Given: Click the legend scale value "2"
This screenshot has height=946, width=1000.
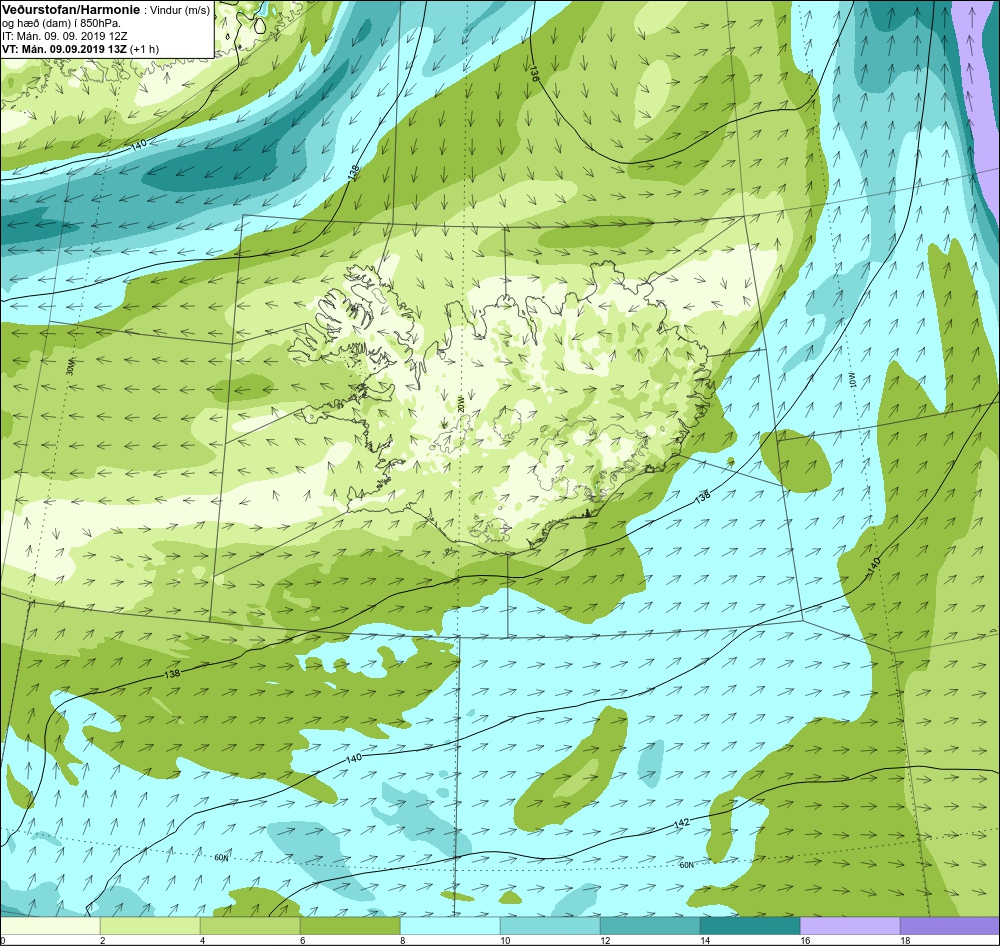Looking at the screenshot, I should (x=103, y=940).
